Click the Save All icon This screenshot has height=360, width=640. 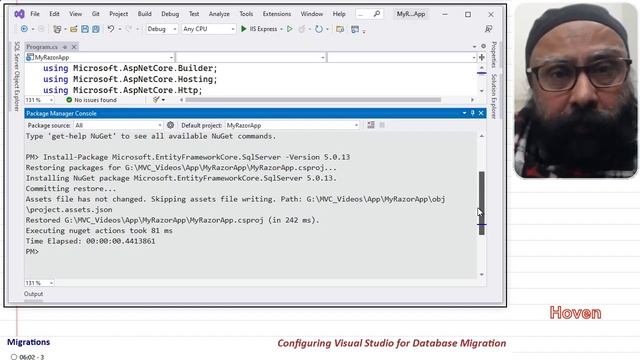pos(96,29)
